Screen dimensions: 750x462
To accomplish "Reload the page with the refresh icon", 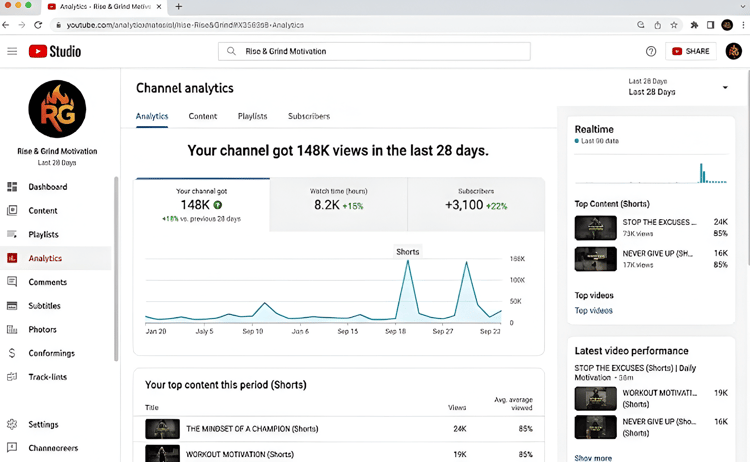I will tap(38, 25).
